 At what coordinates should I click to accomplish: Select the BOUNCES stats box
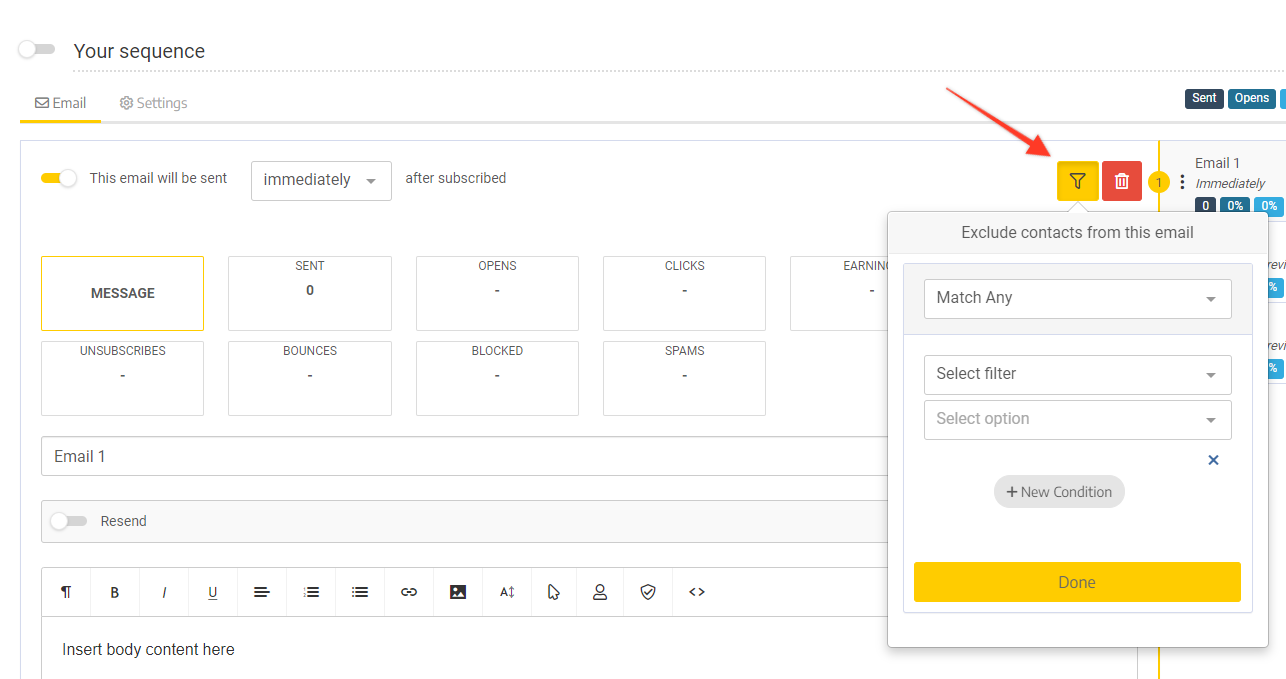pyautogui.click(x=310, y=378)
